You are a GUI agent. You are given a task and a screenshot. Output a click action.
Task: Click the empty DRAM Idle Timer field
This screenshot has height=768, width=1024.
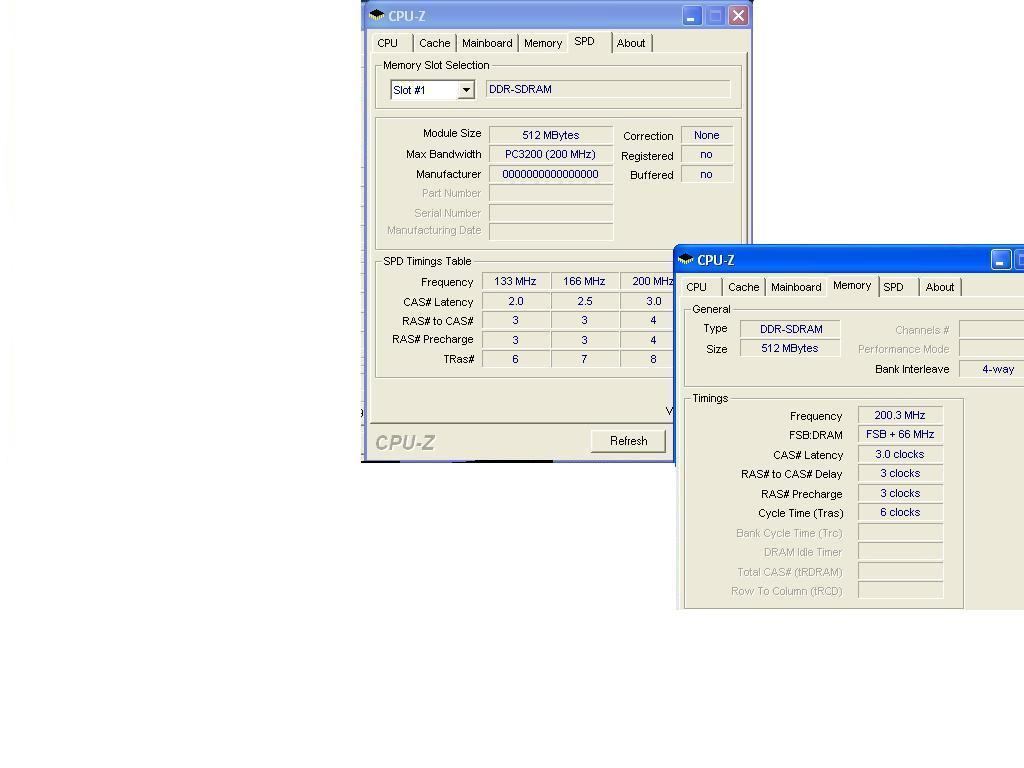(900, 552)
